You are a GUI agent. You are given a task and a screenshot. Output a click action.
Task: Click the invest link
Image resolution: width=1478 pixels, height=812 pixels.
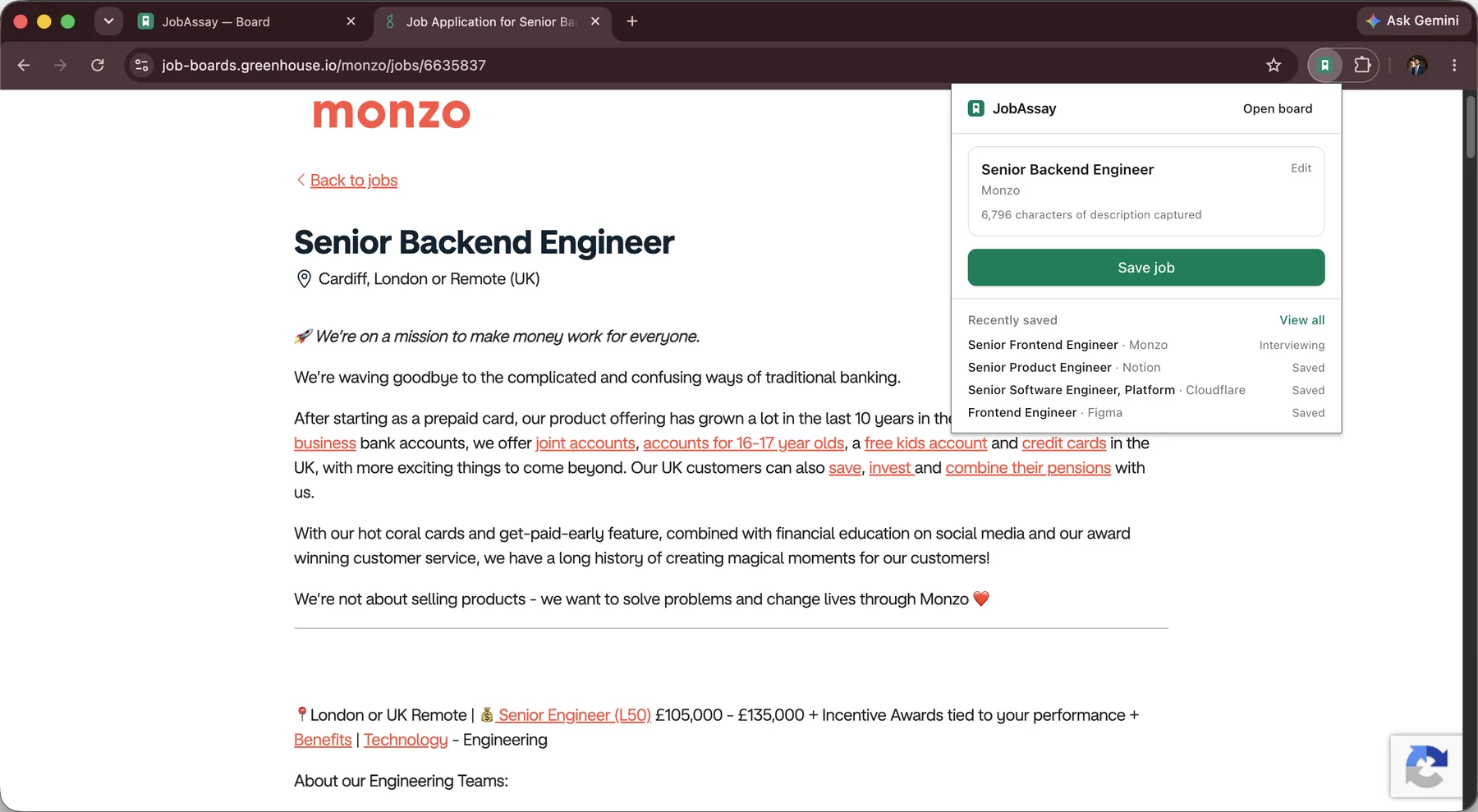tap(890, 468)
